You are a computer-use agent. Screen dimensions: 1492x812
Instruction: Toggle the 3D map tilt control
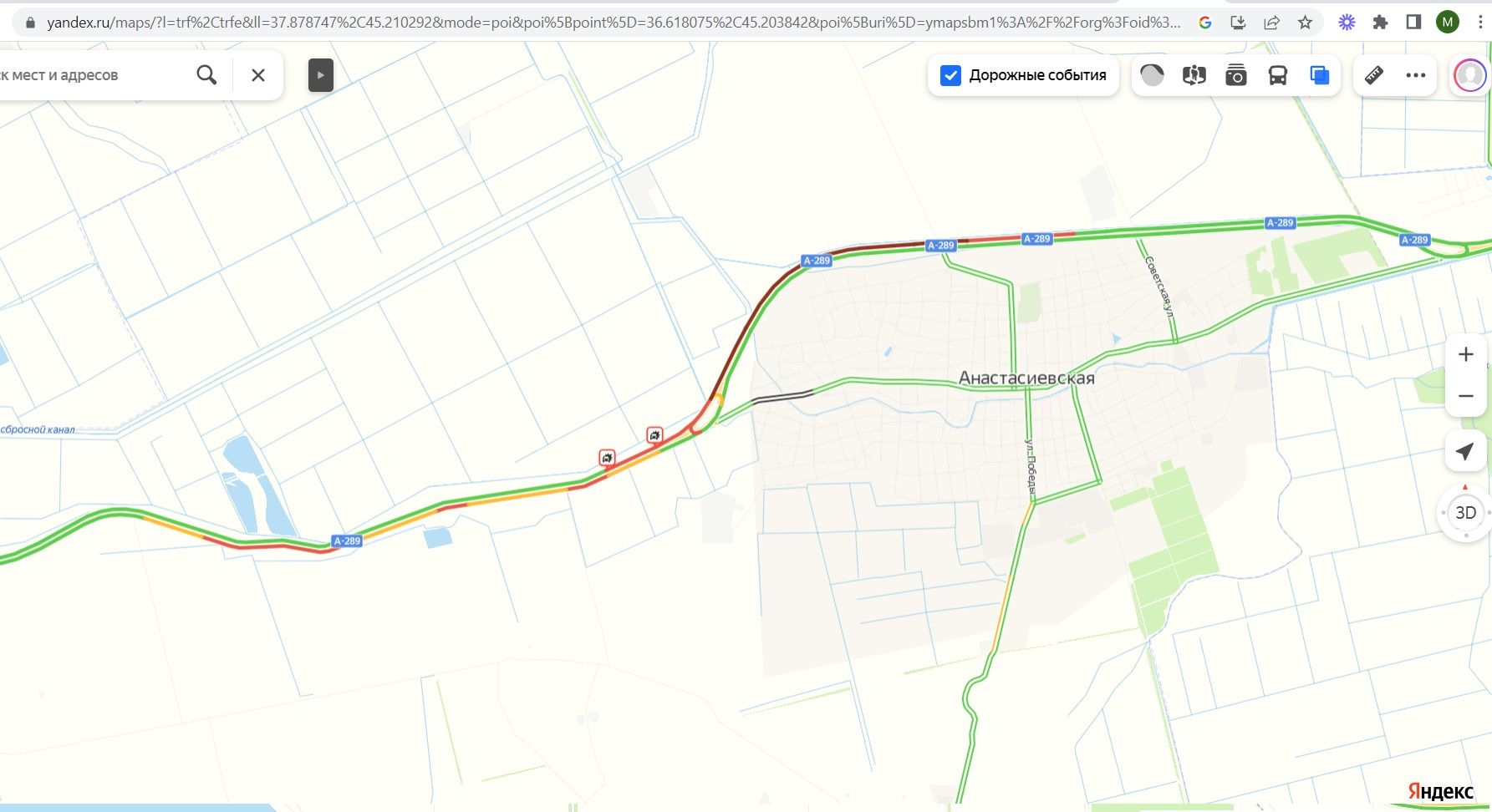tap(1465, 513)
